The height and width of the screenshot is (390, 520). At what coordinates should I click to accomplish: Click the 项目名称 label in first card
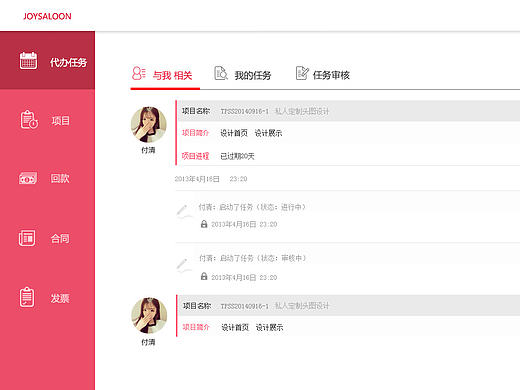(x=196, y=111)
